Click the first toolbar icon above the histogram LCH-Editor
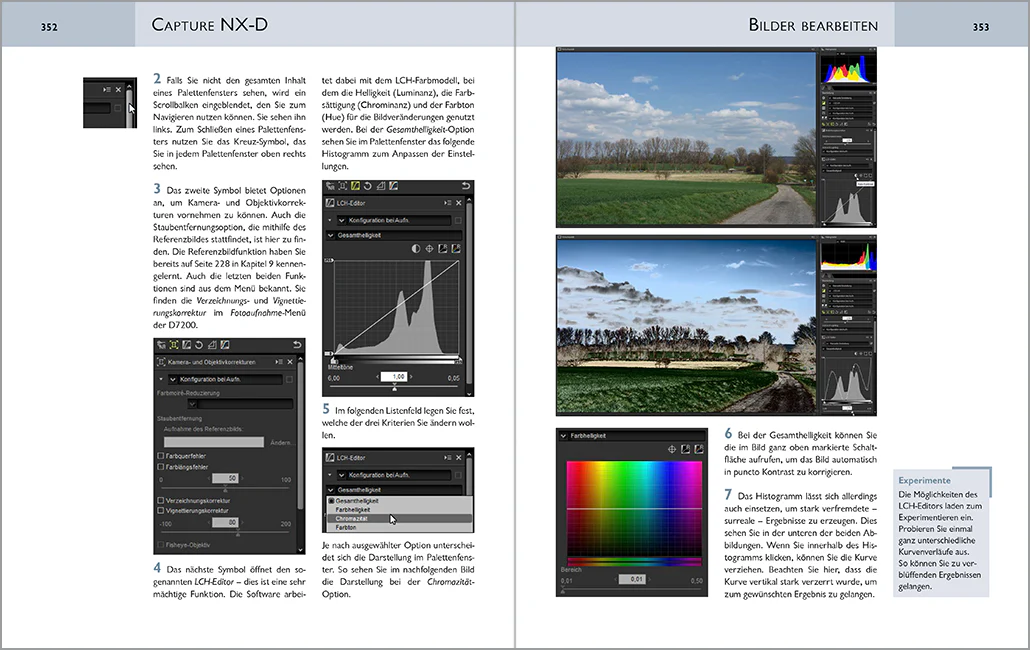Image resolution: width=1030 pixels, height=650 pixels. click(330, 186)
